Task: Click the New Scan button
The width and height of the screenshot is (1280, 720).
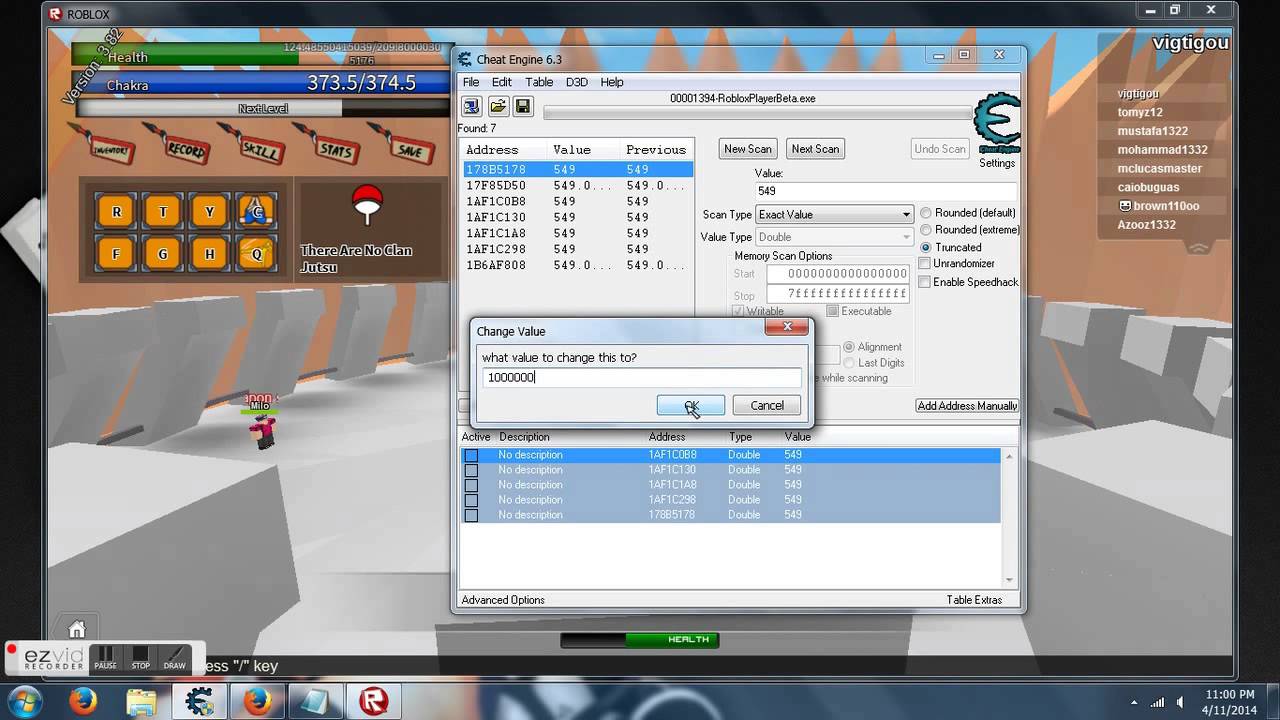Action: tap(748, 149)
